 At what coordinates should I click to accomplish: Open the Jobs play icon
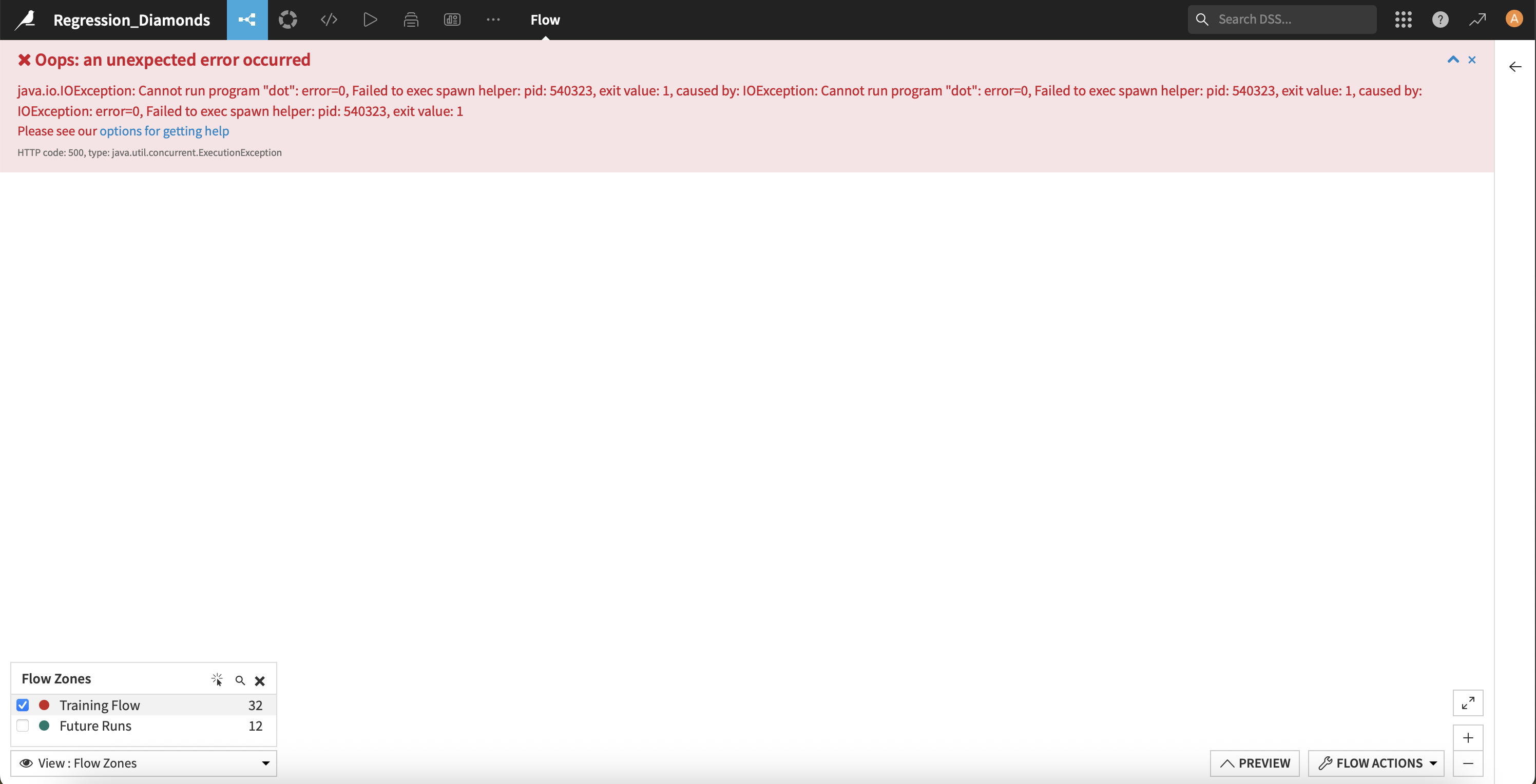click(x=370, y=19)
